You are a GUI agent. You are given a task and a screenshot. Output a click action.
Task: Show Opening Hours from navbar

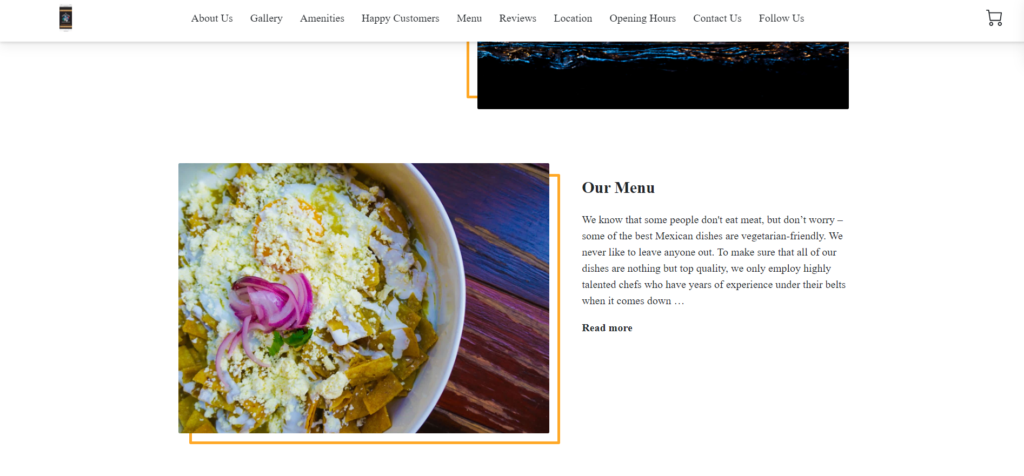pyautogui.click(x=643, y=18)
